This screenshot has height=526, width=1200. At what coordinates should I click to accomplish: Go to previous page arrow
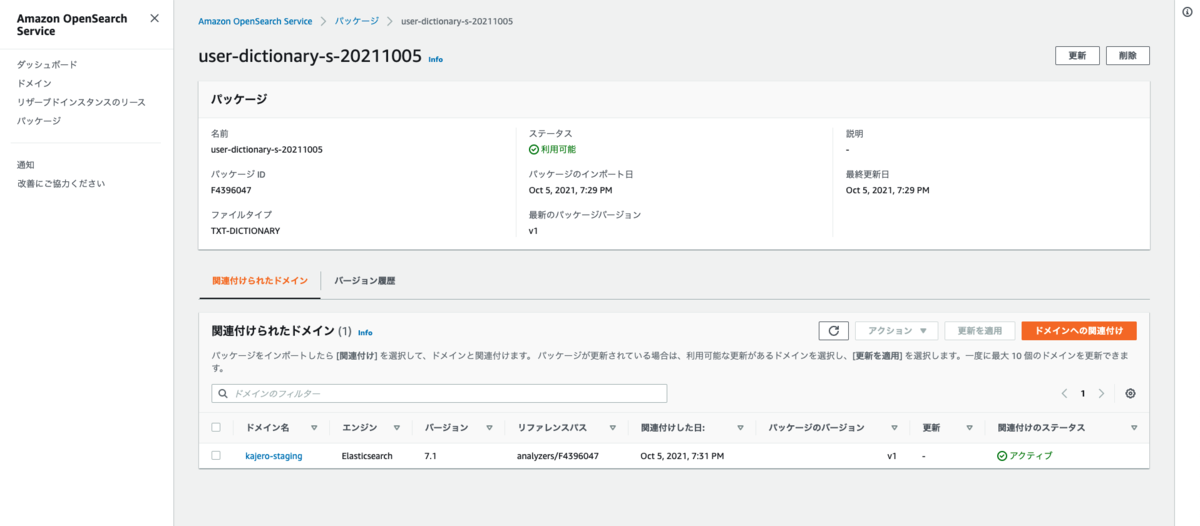[x=1064, y=393]
